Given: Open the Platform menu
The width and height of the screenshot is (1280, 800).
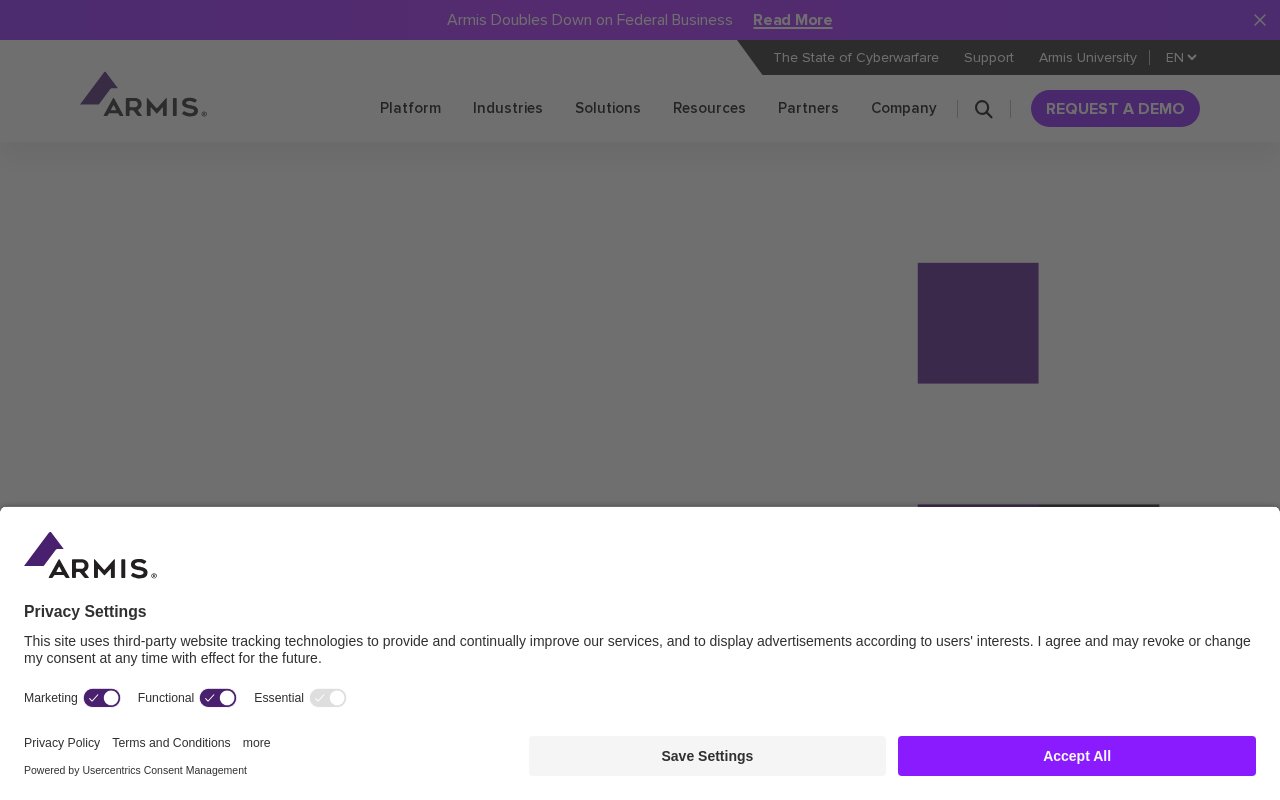Looking at the screenshot, I should click(410, 108).
